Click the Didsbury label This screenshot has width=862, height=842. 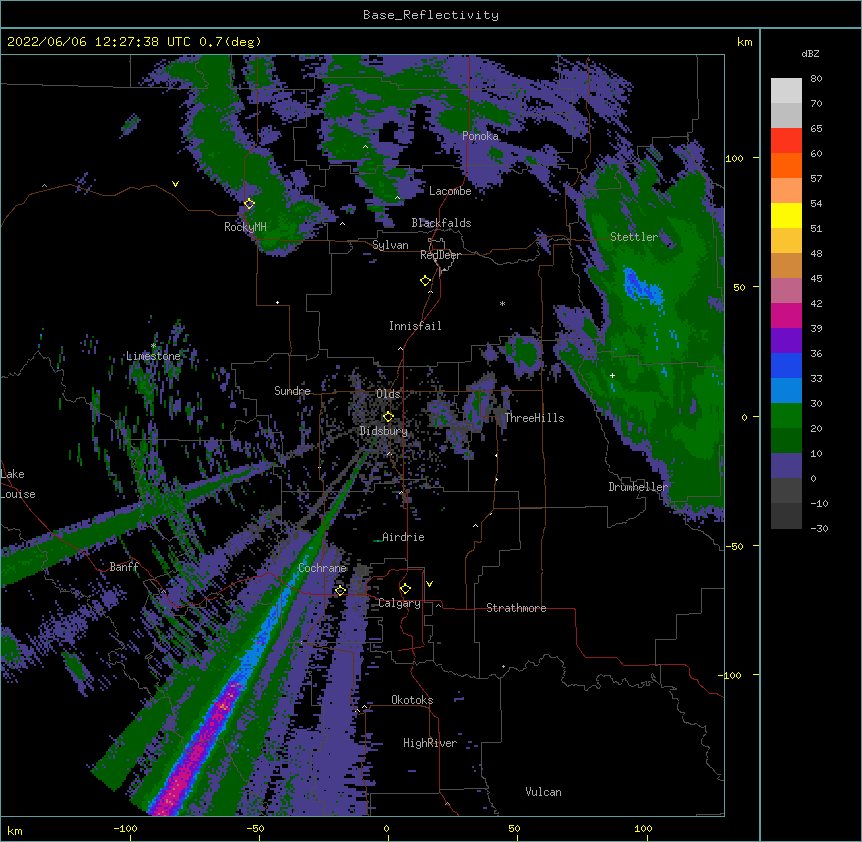(x=384, y=431)
